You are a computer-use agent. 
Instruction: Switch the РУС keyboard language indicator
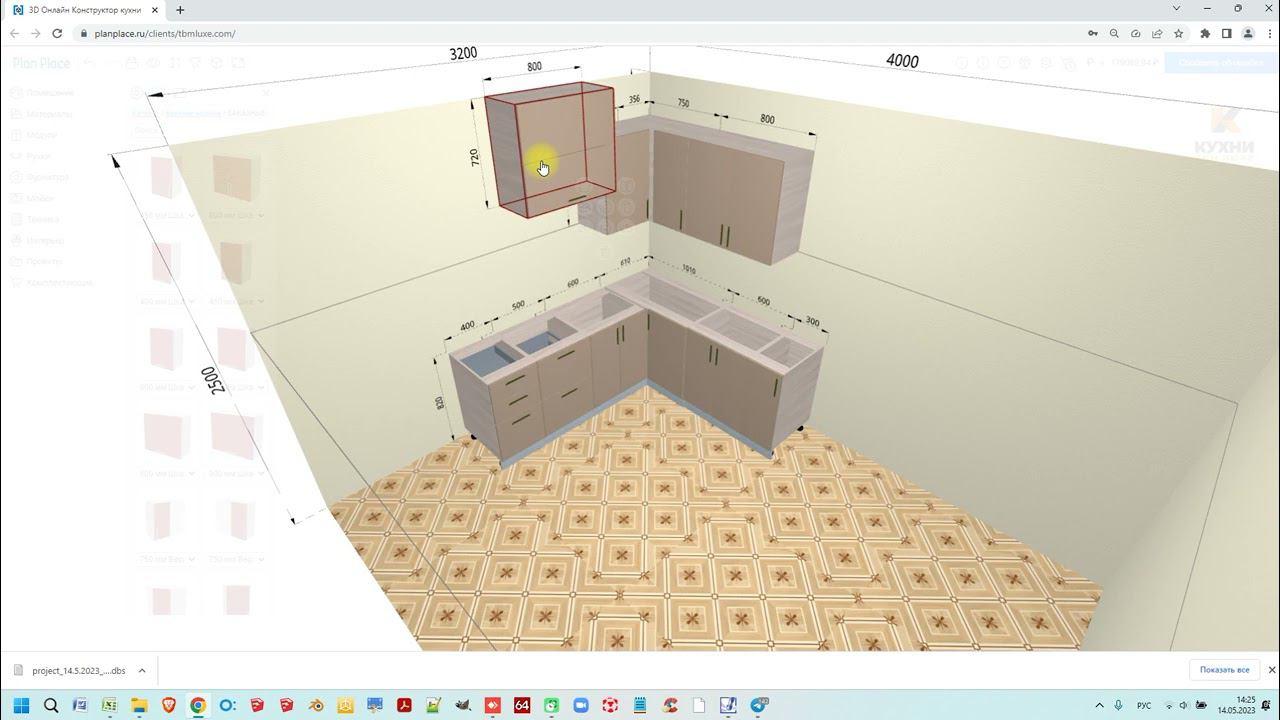click(1144, 705)
